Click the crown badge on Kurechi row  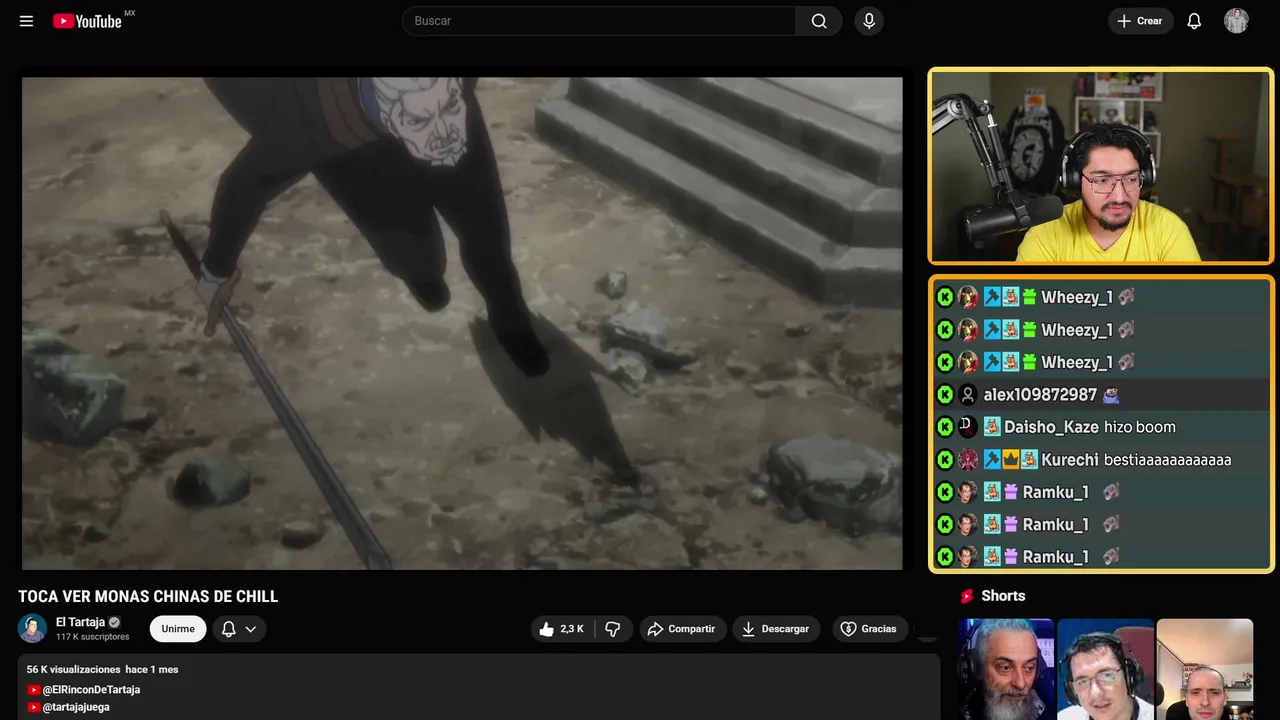coord(1010,460)
